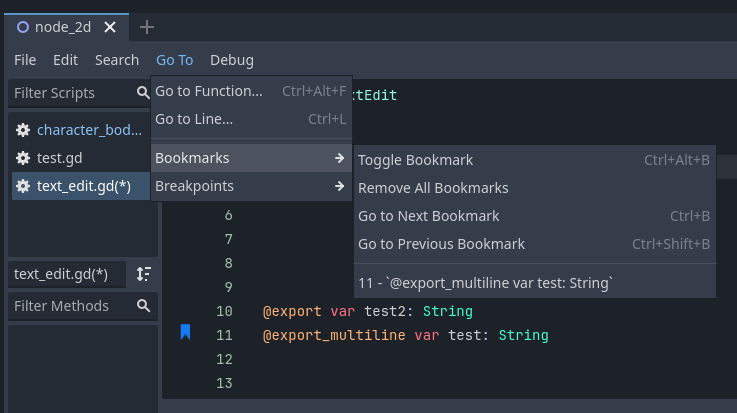The width and height of the screenshot is (737, 413).
Task: Click the gear icon beside test.gd
Action: click(x=23, y=158)
